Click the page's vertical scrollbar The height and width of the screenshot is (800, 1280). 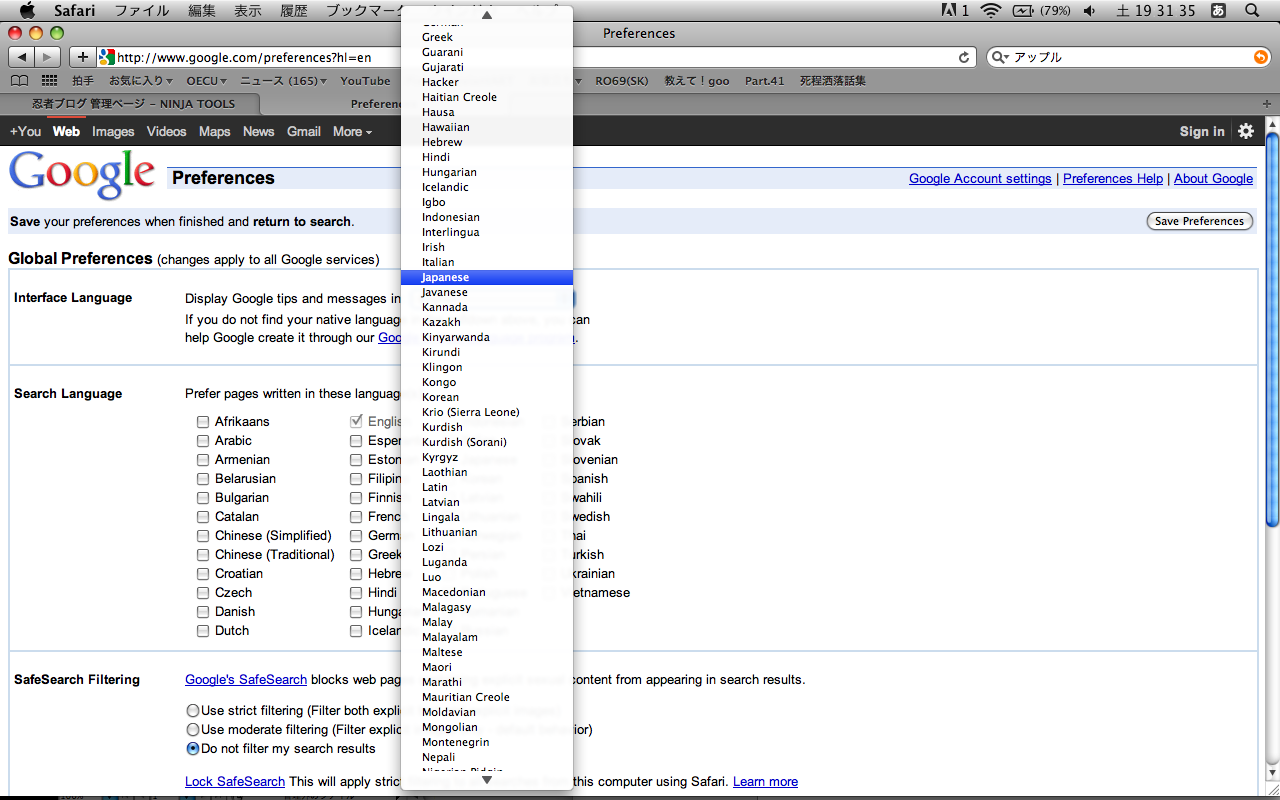pyautogui.click(x=1272, y=330)
